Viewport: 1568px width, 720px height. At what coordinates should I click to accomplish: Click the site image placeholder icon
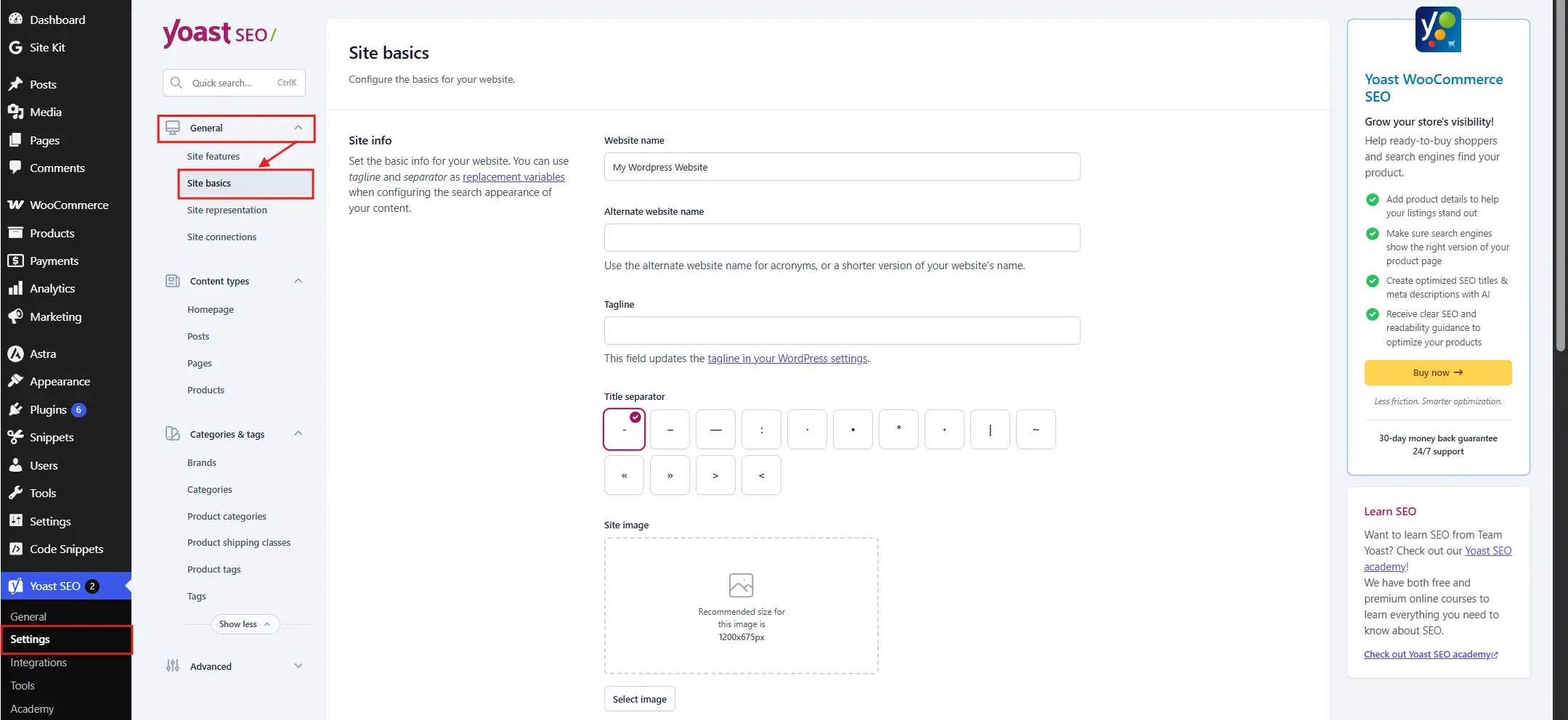click(741, 585)
